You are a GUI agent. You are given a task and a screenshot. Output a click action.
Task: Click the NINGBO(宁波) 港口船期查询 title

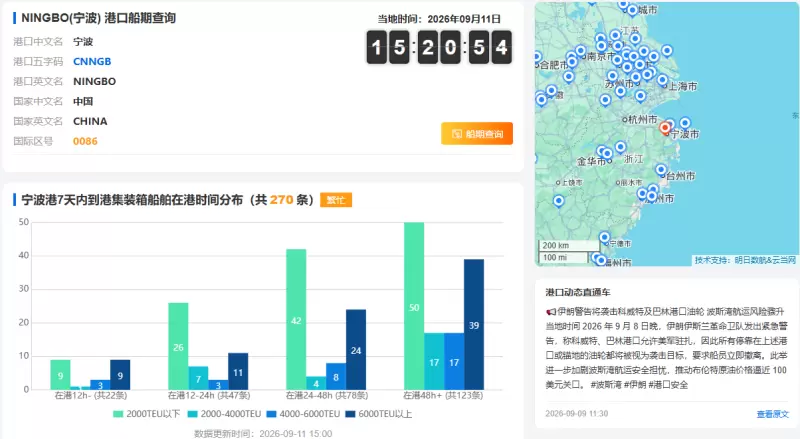[98, 18]
